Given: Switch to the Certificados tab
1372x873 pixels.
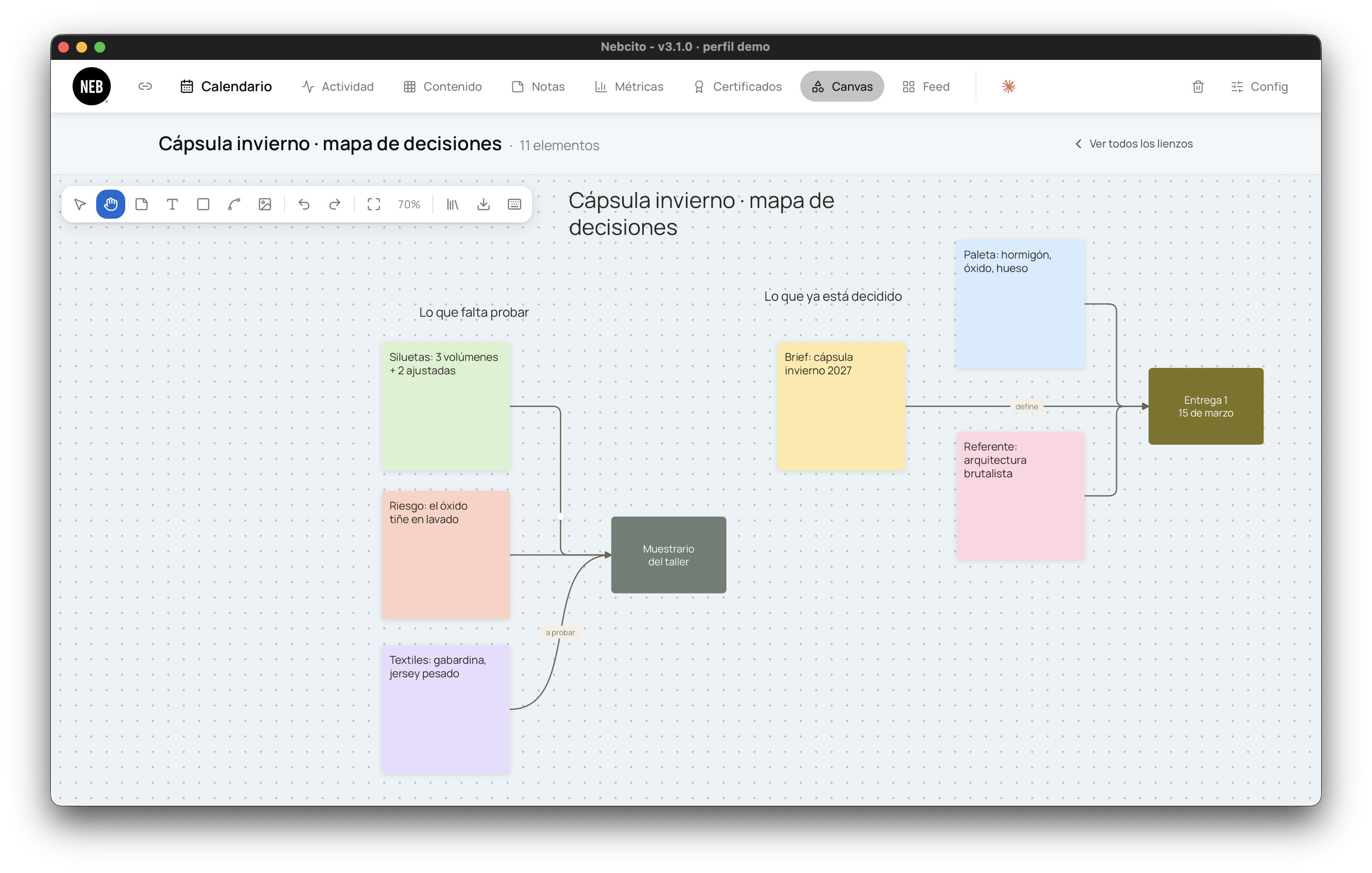Looking at the screenshot, I should [x=737, y=86].
